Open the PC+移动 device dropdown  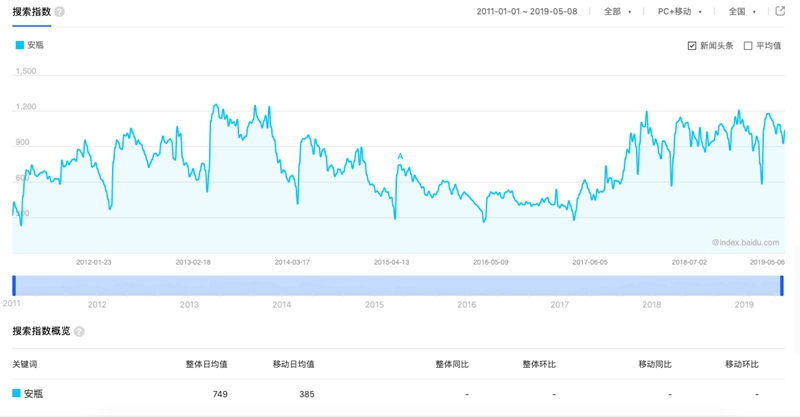[x=680, y=12]
